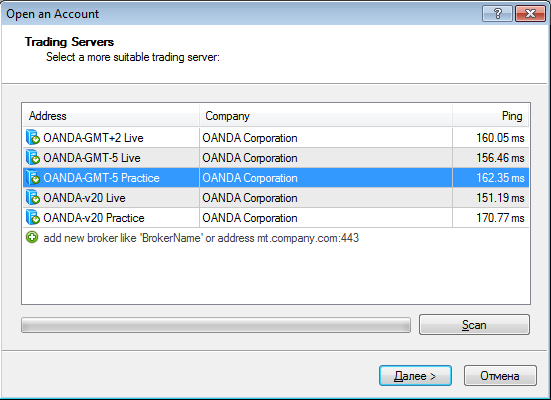Sort servers by Address column header
Screen dimensions: 551x400
point(111,116)
